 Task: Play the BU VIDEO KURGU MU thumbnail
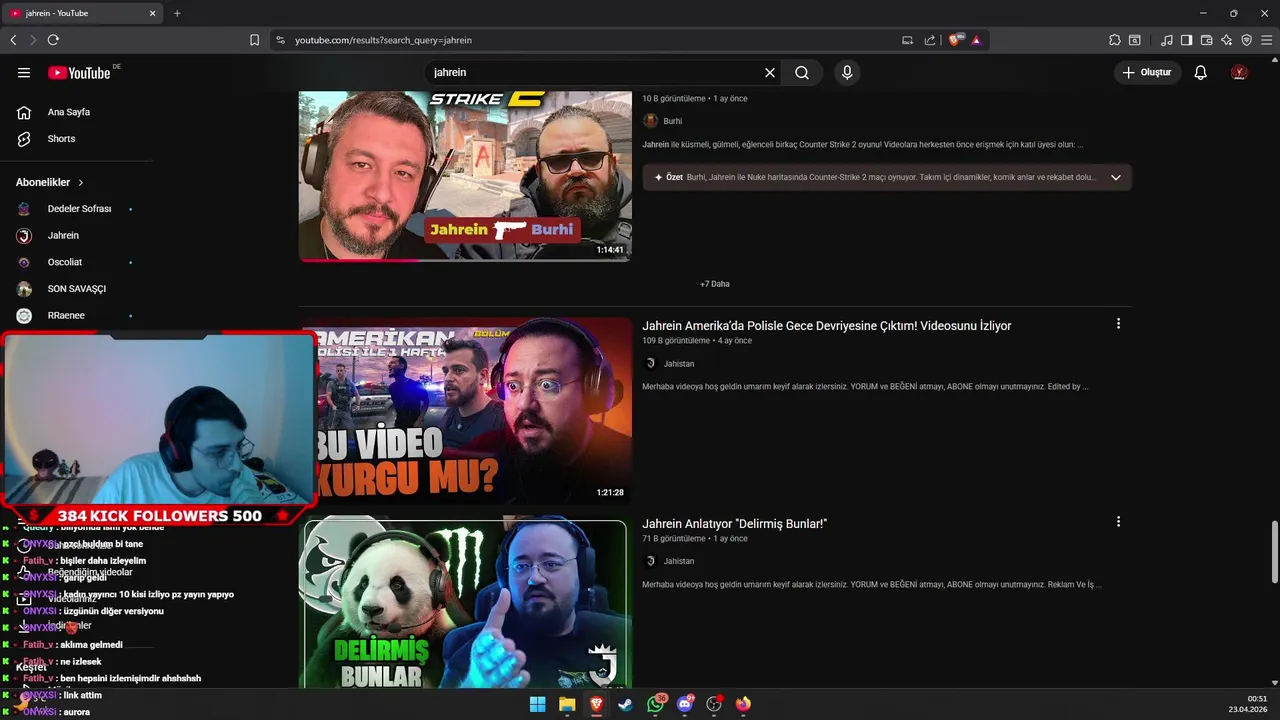tap(465, 411)
